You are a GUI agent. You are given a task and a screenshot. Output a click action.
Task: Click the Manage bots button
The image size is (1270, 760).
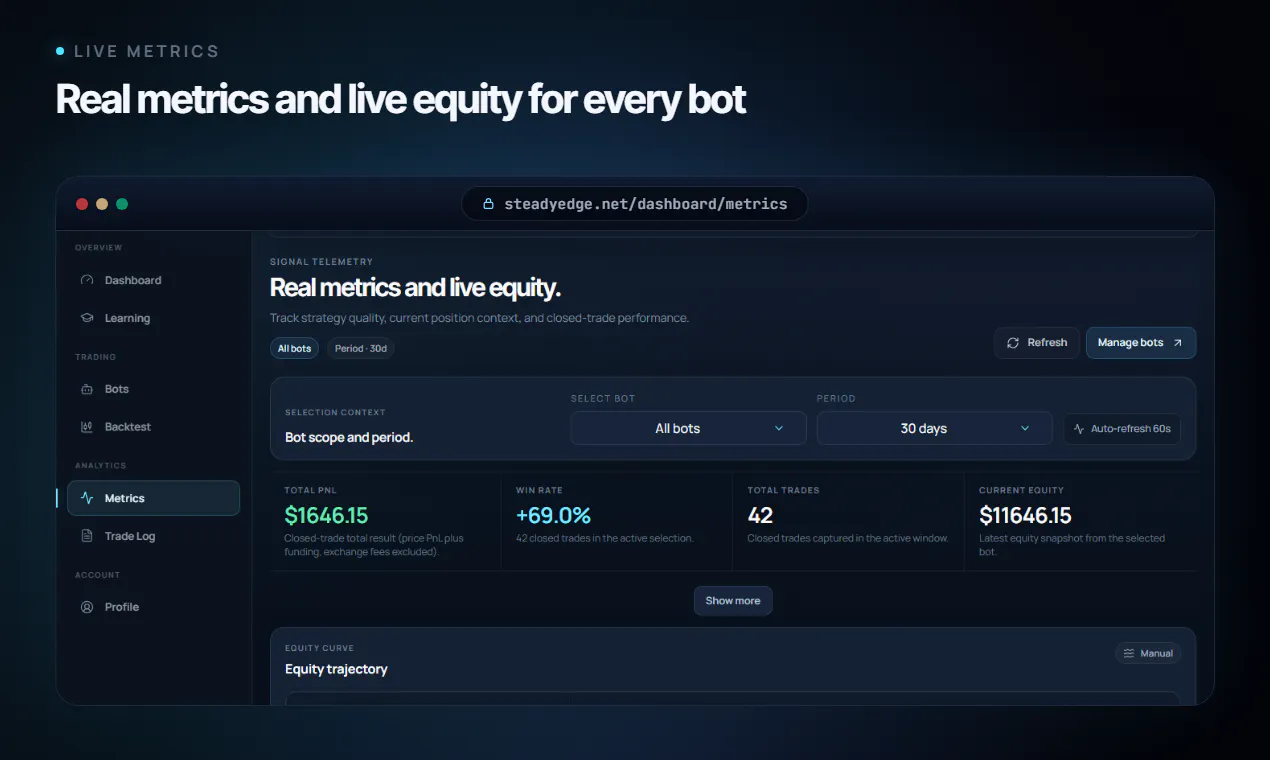[1141, 343]
